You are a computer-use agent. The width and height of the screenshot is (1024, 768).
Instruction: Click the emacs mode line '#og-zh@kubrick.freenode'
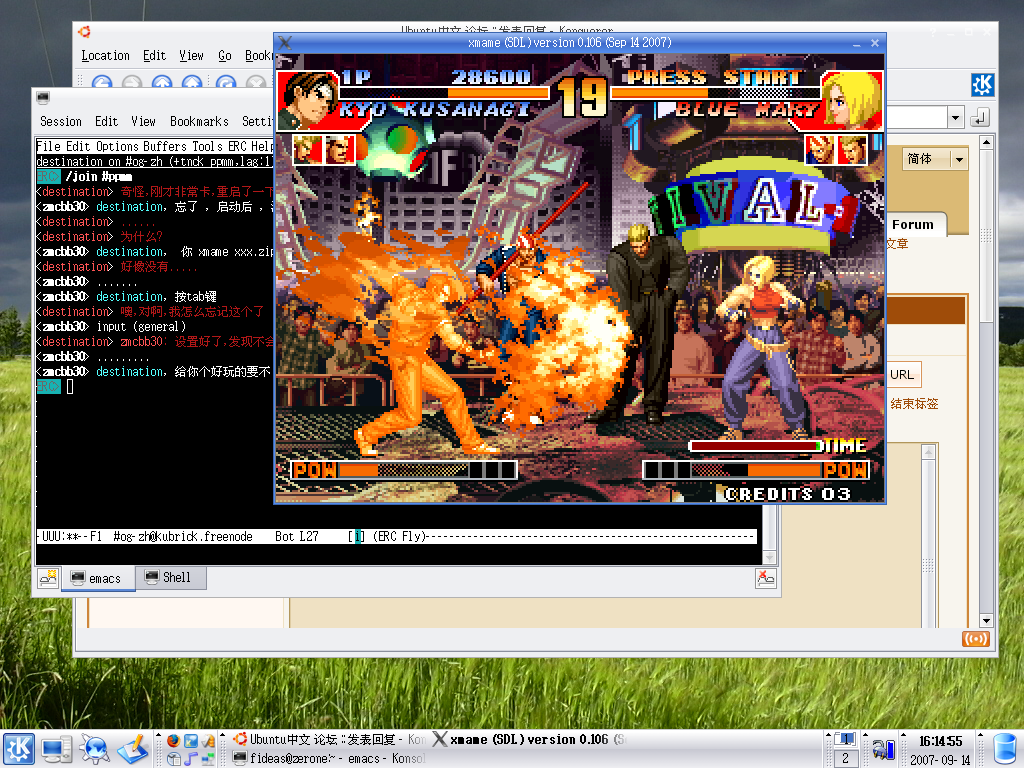(x=183, y=536)
